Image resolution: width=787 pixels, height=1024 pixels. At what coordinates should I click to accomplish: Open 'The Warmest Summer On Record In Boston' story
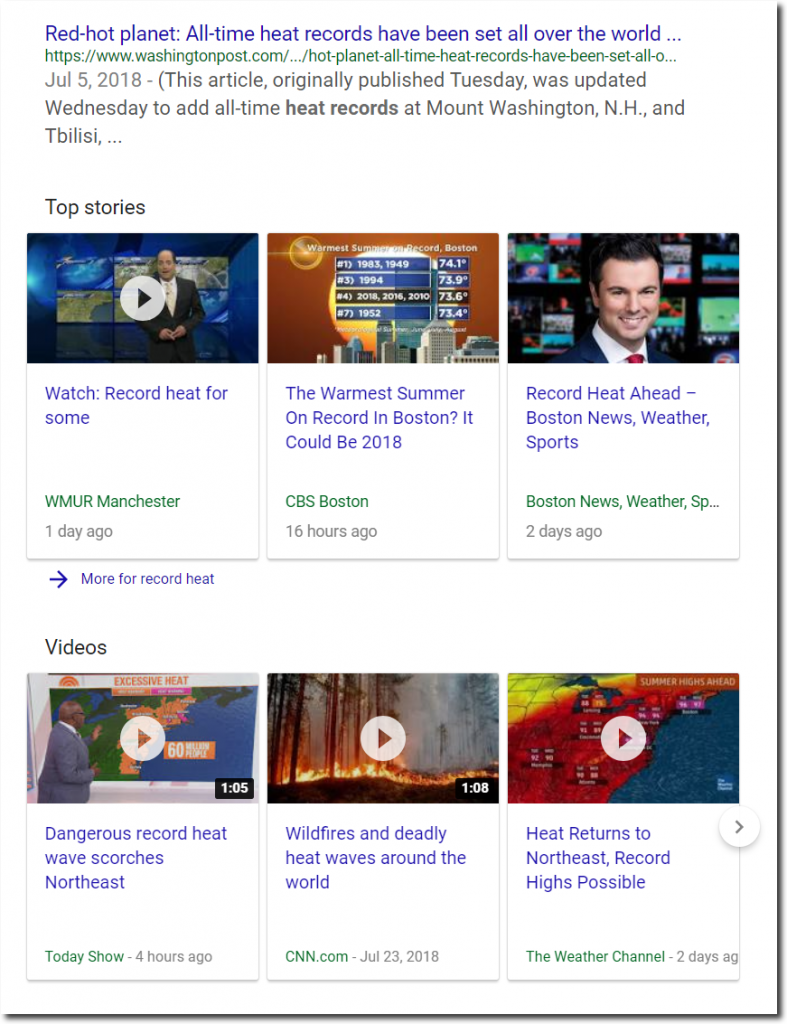pyautogui.click(x=379, y=417)
